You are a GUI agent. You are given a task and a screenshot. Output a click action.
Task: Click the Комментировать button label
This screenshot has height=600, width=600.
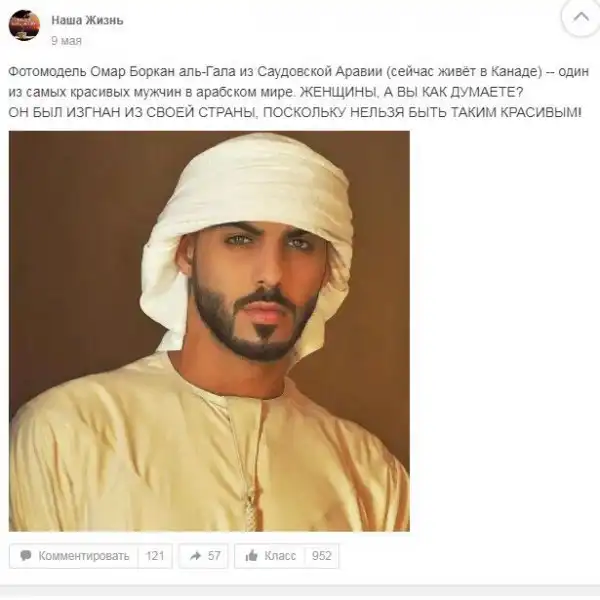[x=84, y=556]
